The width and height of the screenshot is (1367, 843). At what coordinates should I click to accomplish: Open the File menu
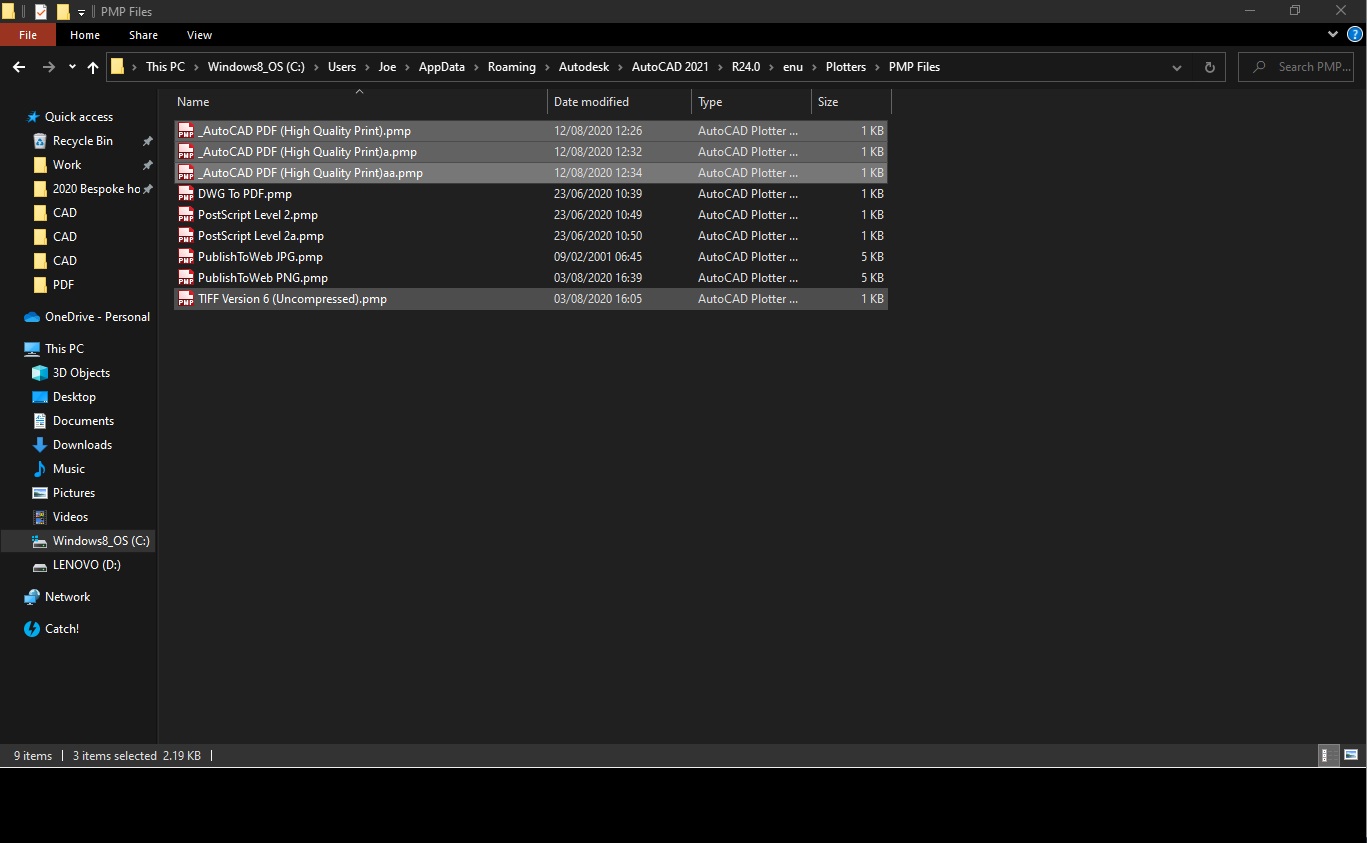pos(27,34)
